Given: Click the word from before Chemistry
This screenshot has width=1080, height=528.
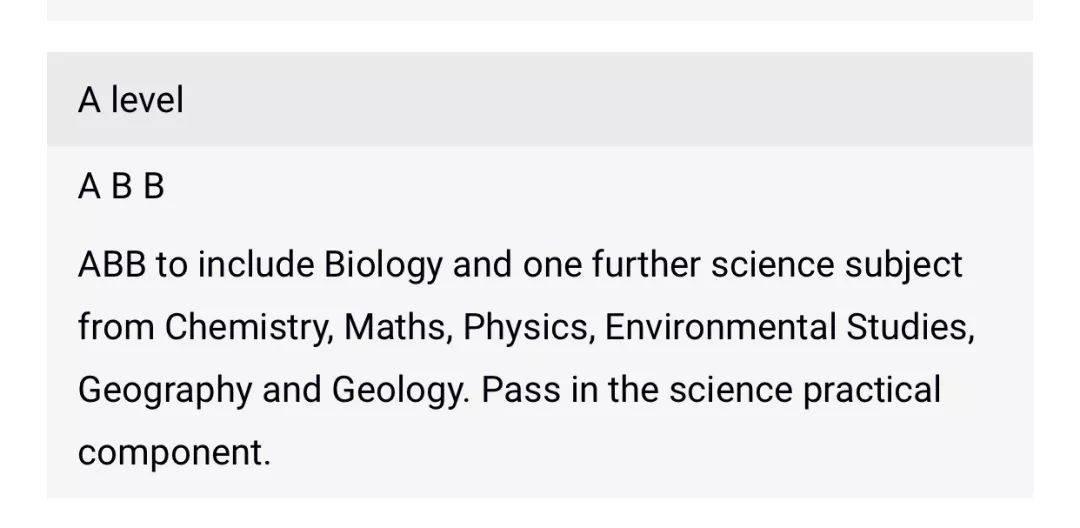Looking at the screenshot, I should 116,327.
